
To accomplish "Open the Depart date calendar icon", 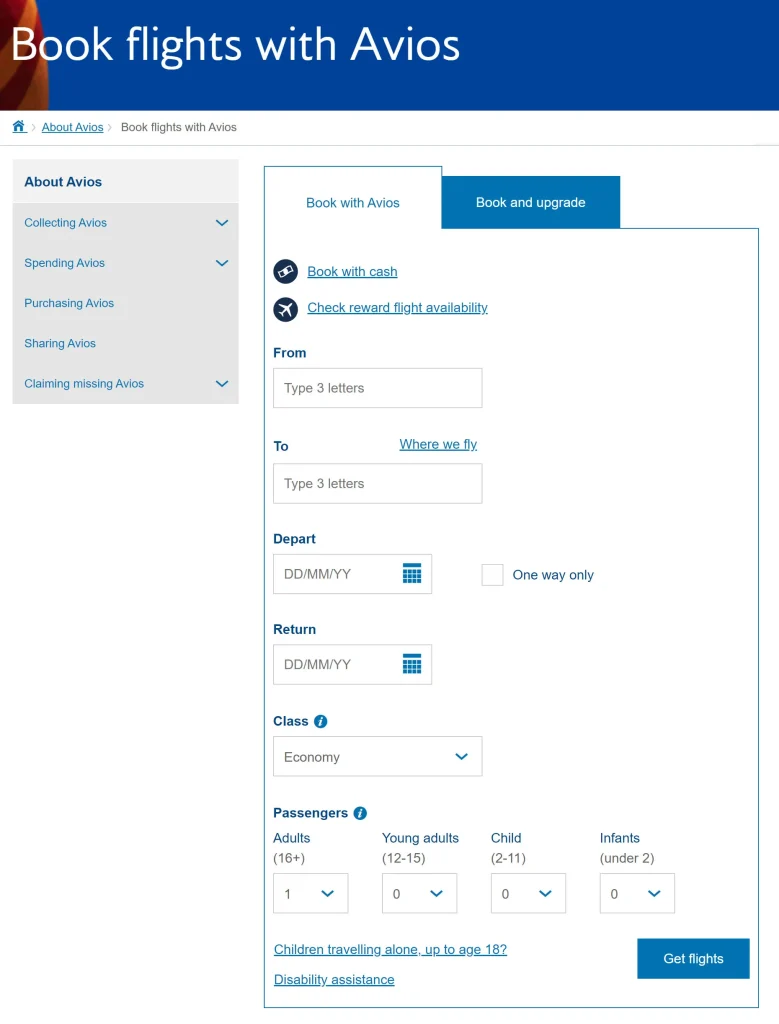I will point(412,573).
